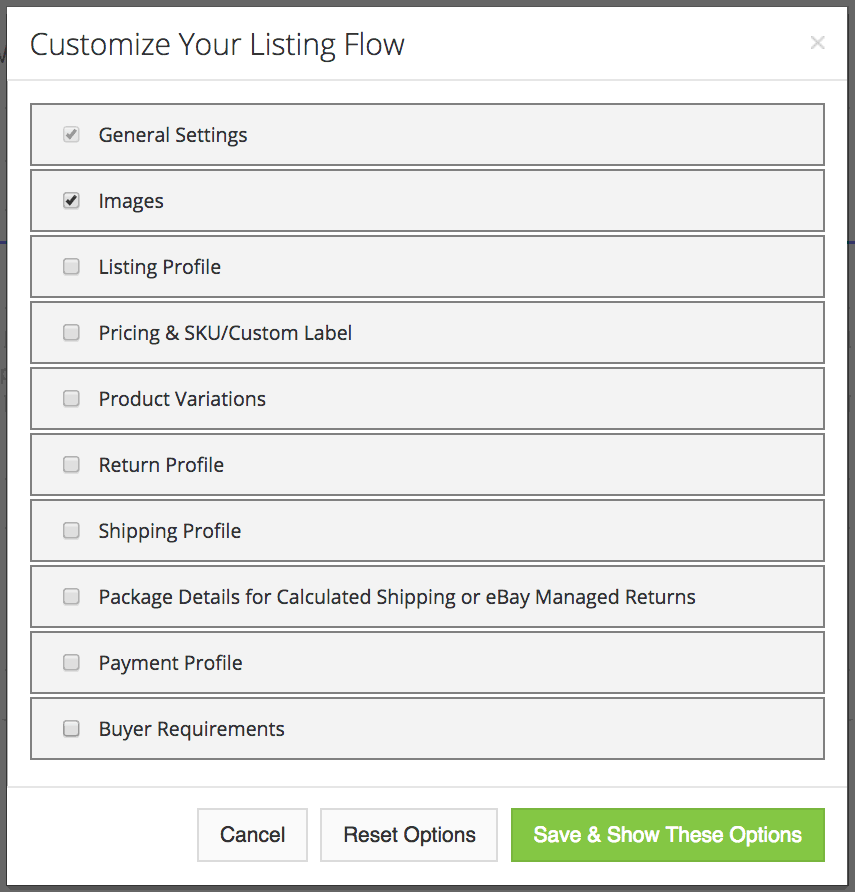The image size is (855, 892).
Task: Check the Payment Profile checkbox
Action: (x=71, y=663)
